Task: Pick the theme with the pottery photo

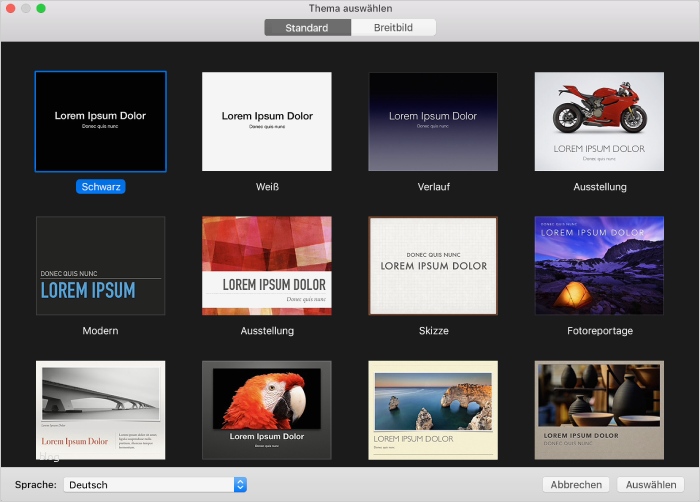Action: pos(599,410)
